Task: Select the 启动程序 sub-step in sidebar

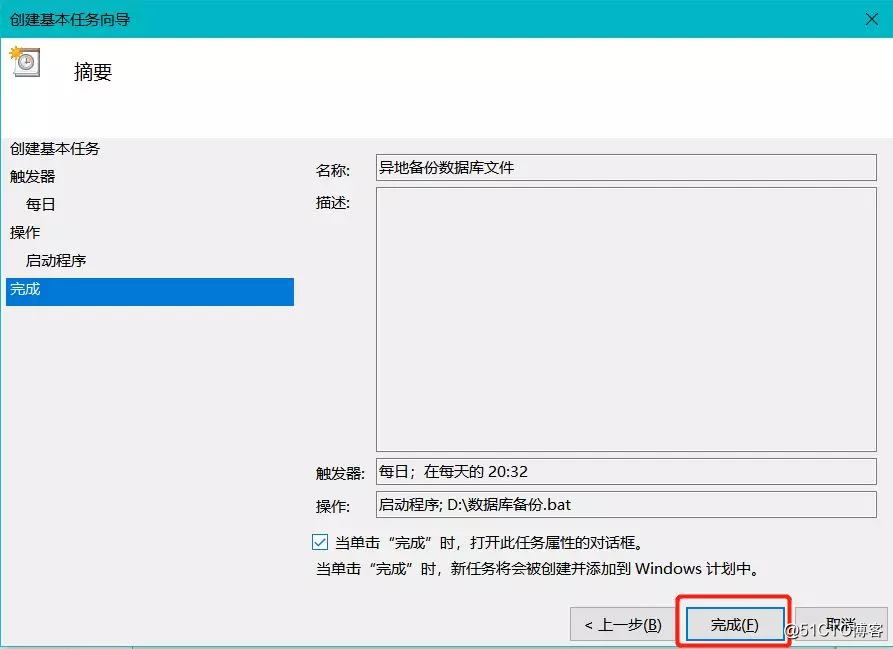Action: click(x=56, y=260)
